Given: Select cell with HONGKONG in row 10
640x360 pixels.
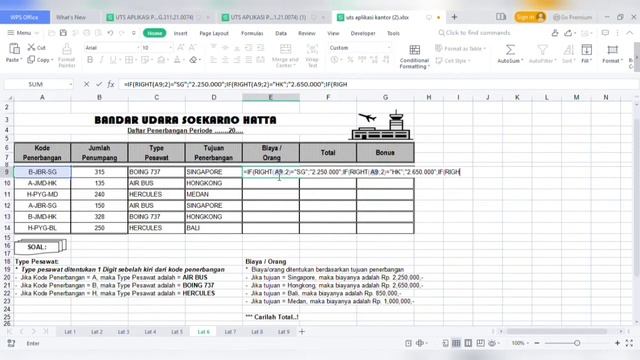Looking at the screenshot, I should pos(213,183).
